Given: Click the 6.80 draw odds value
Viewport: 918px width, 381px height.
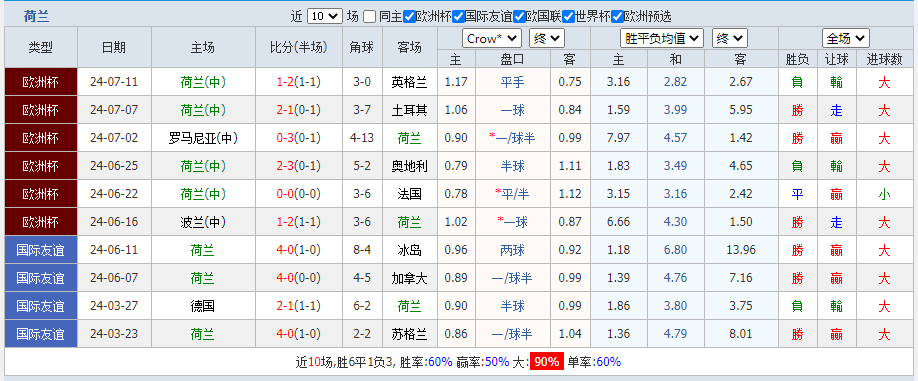Looking at the screenshot, I should (676, 250).
